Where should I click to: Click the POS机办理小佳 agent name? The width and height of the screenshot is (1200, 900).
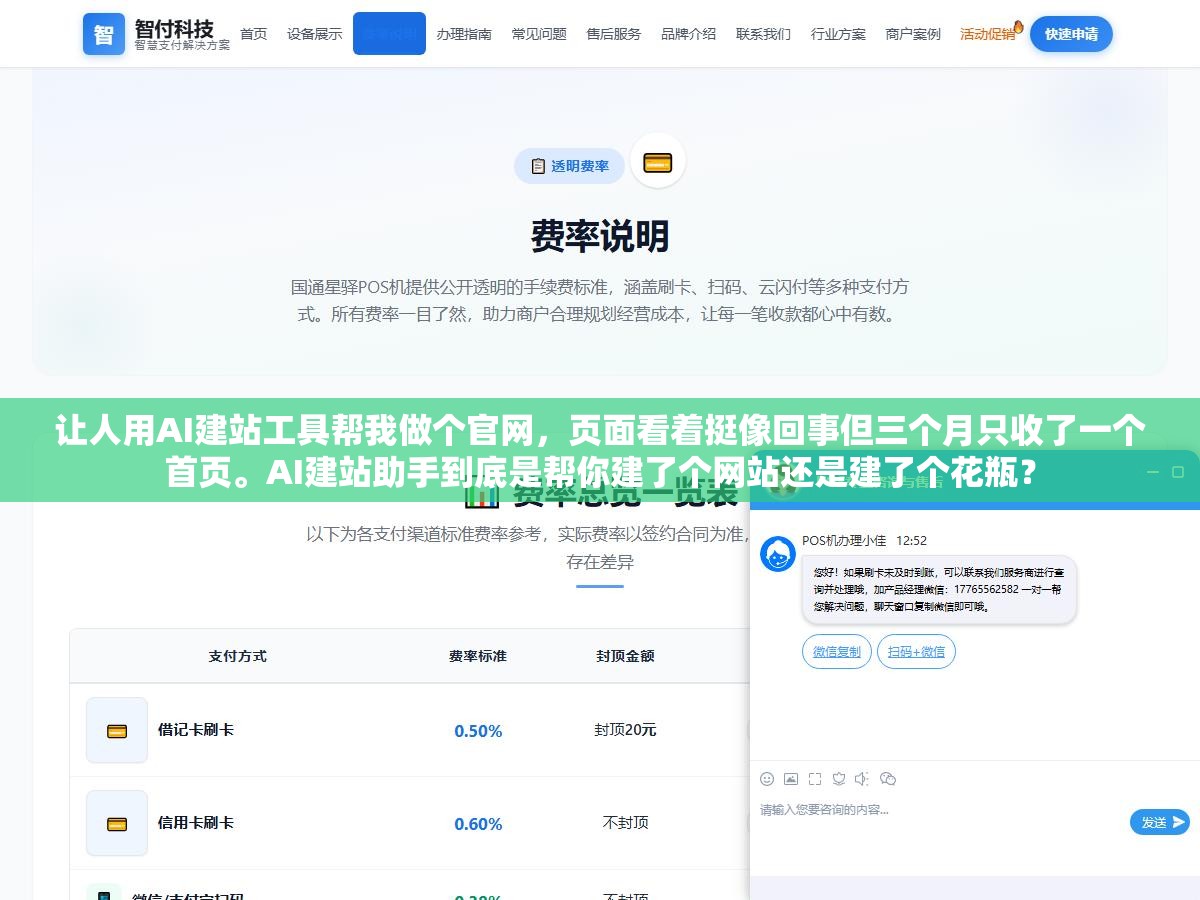point(844,541)
